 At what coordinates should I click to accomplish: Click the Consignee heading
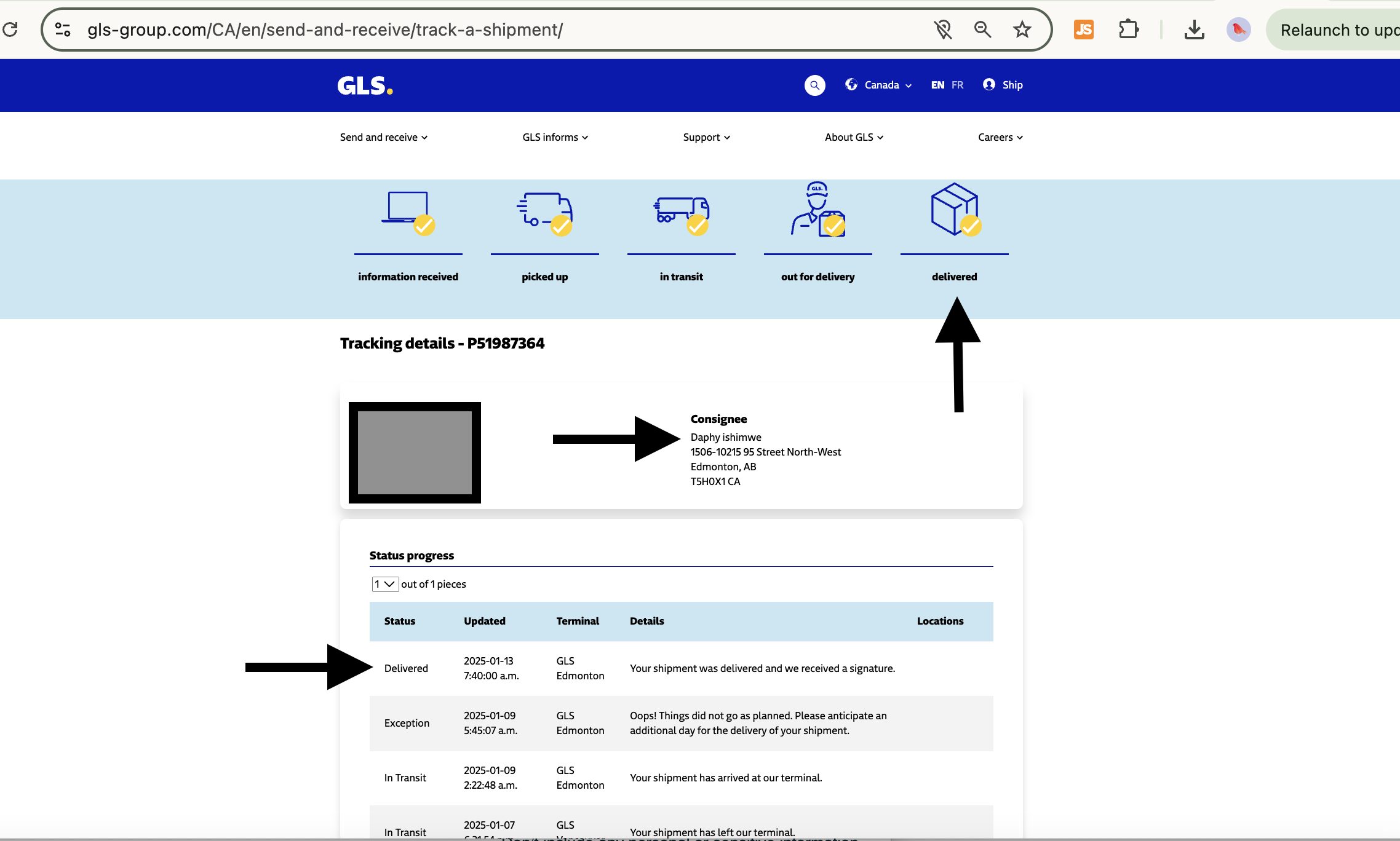pos(718,419)
